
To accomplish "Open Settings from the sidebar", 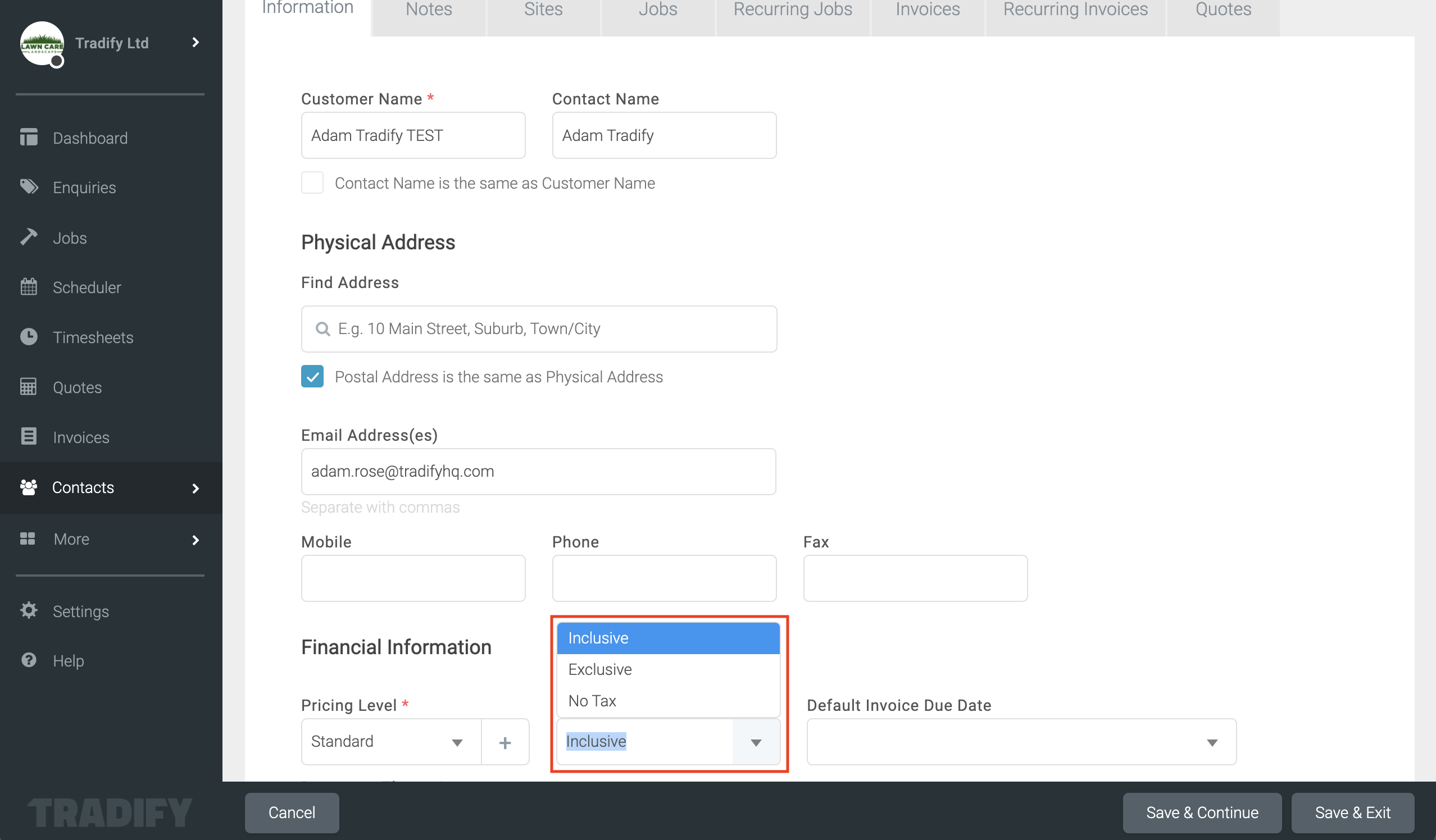I will [80, 611].
